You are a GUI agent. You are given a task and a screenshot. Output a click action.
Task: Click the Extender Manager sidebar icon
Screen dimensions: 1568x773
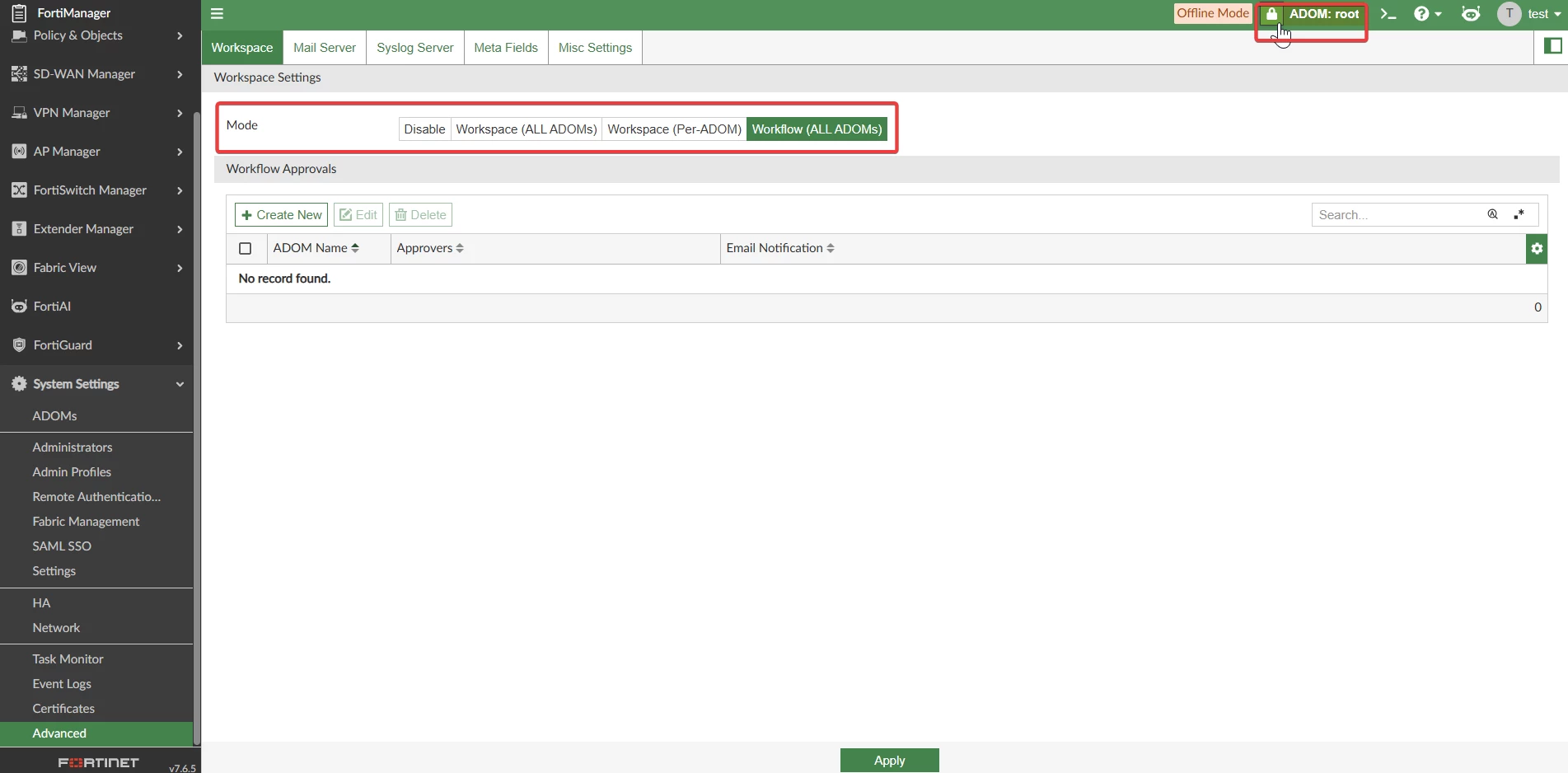pos(19,229)
